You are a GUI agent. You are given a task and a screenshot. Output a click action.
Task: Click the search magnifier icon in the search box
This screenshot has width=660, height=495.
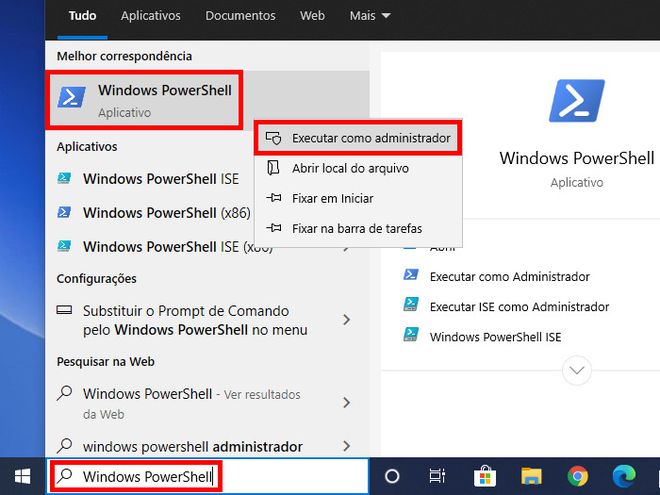(x=64, y=476)
